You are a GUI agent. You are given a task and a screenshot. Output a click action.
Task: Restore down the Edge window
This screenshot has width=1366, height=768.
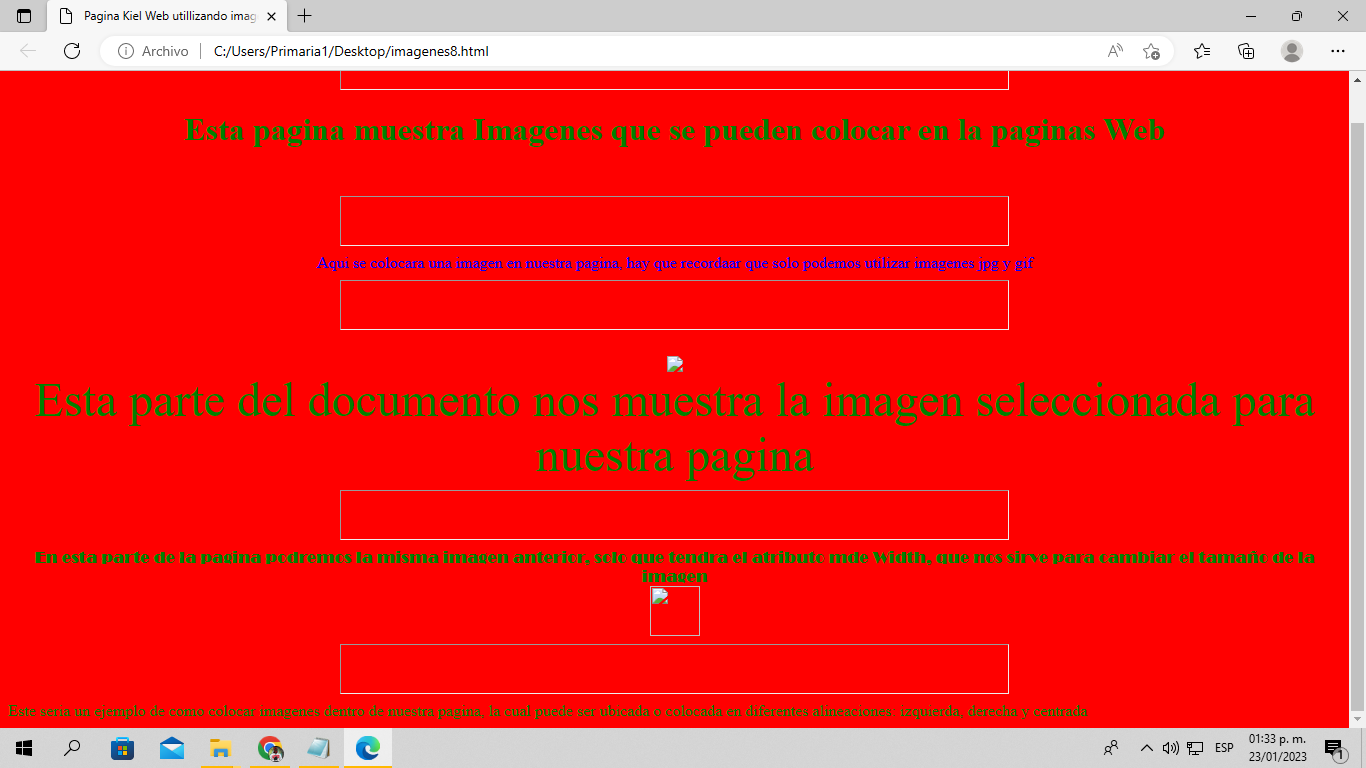click(1297, 16)
